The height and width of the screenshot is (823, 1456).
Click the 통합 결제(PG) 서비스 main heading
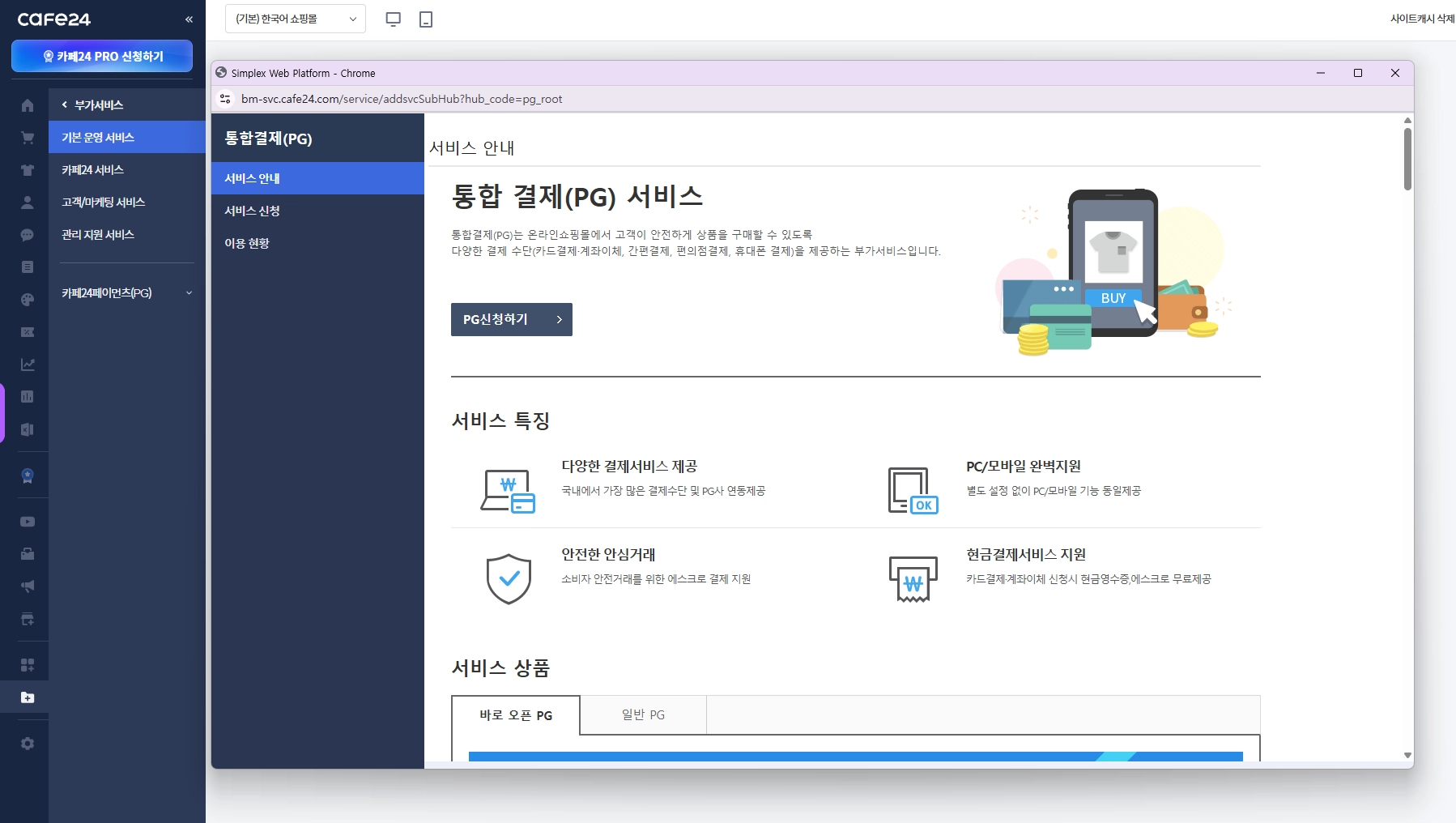click(x=577, y=196)
